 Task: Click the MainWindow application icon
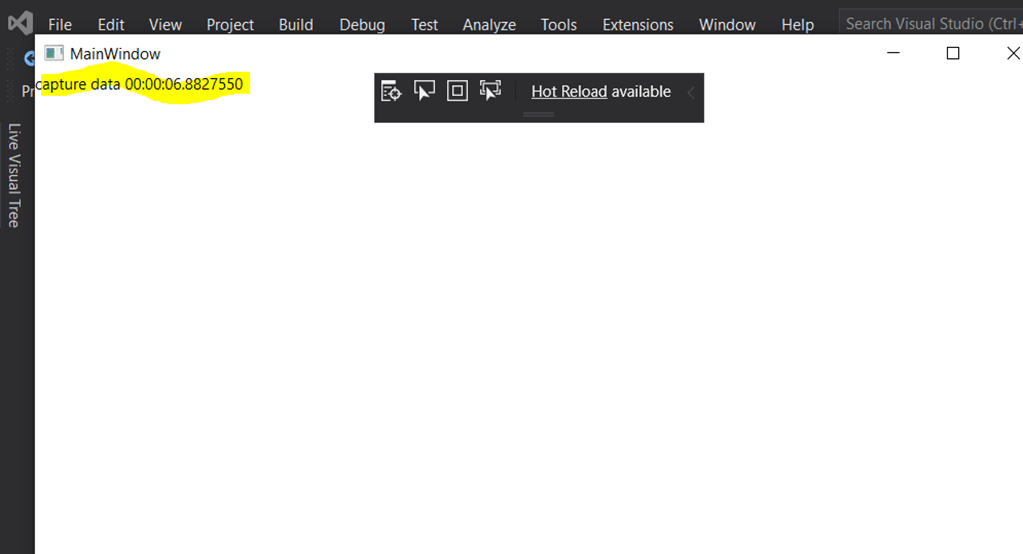point(54,54)
